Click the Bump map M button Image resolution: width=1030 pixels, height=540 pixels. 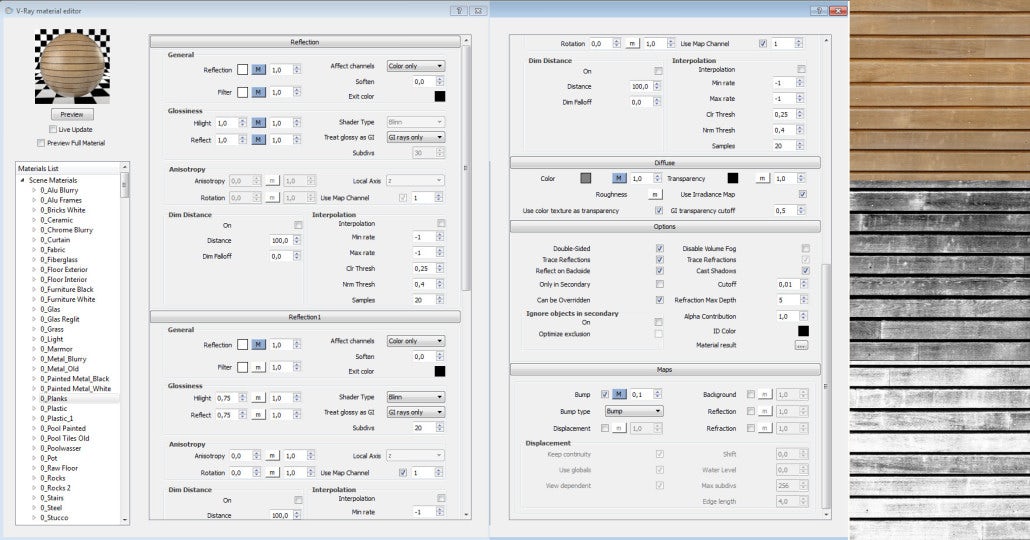tap(618, 395)
